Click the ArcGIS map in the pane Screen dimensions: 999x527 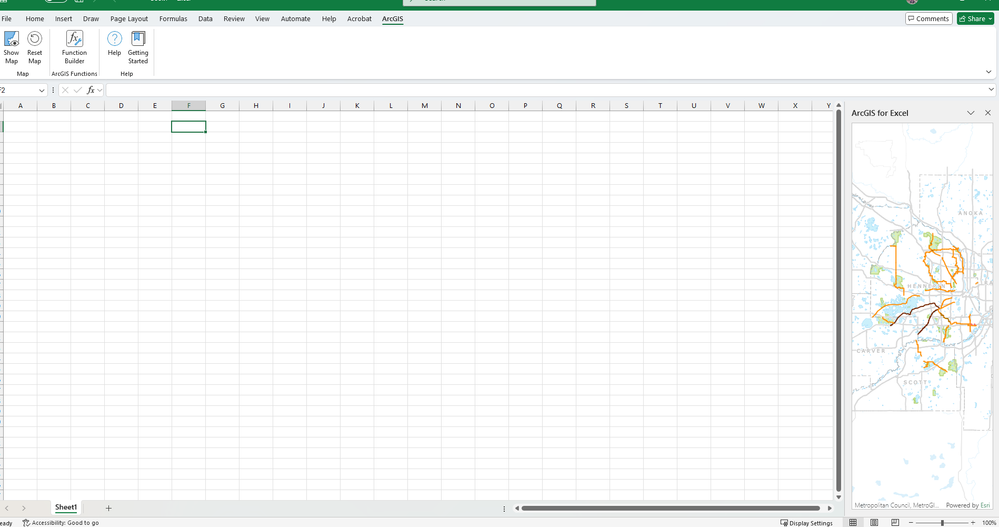[x=922, y=316]
